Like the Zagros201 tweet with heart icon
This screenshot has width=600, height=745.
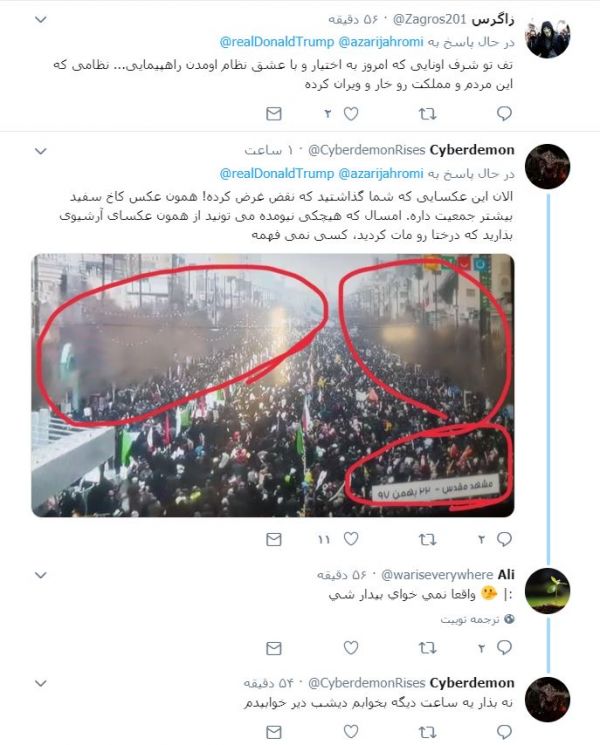tap(351, 114)
